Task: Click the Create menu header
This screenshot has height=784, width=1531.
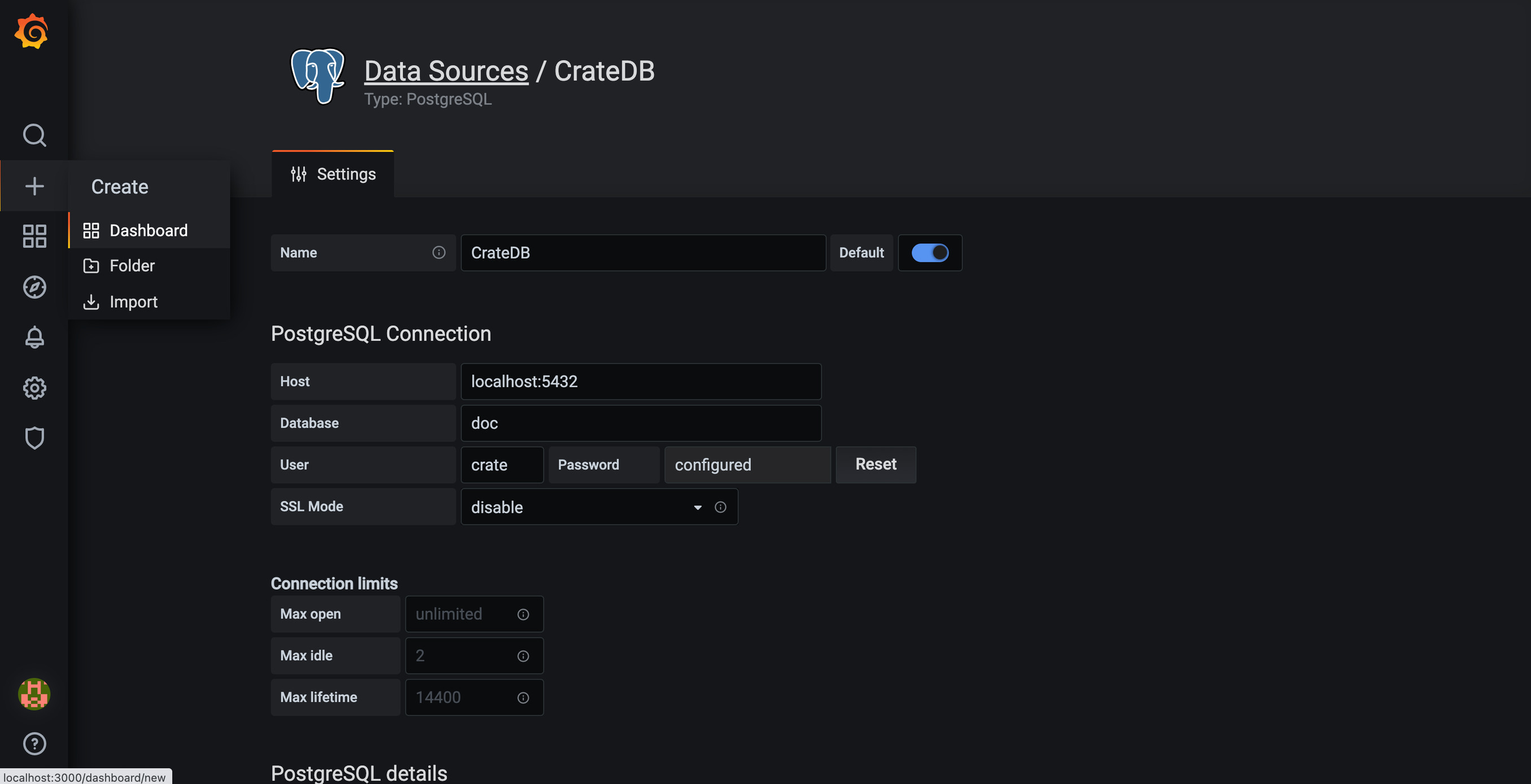Action: tap(120, 187)
